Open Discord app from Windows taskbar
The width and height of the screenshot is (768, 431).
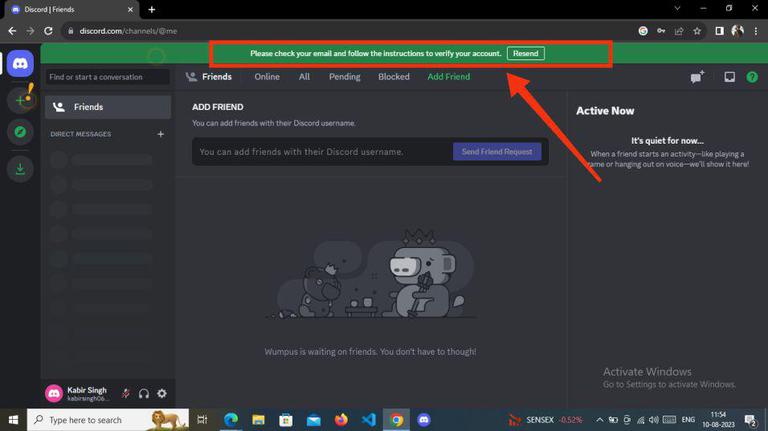(424, 420)
